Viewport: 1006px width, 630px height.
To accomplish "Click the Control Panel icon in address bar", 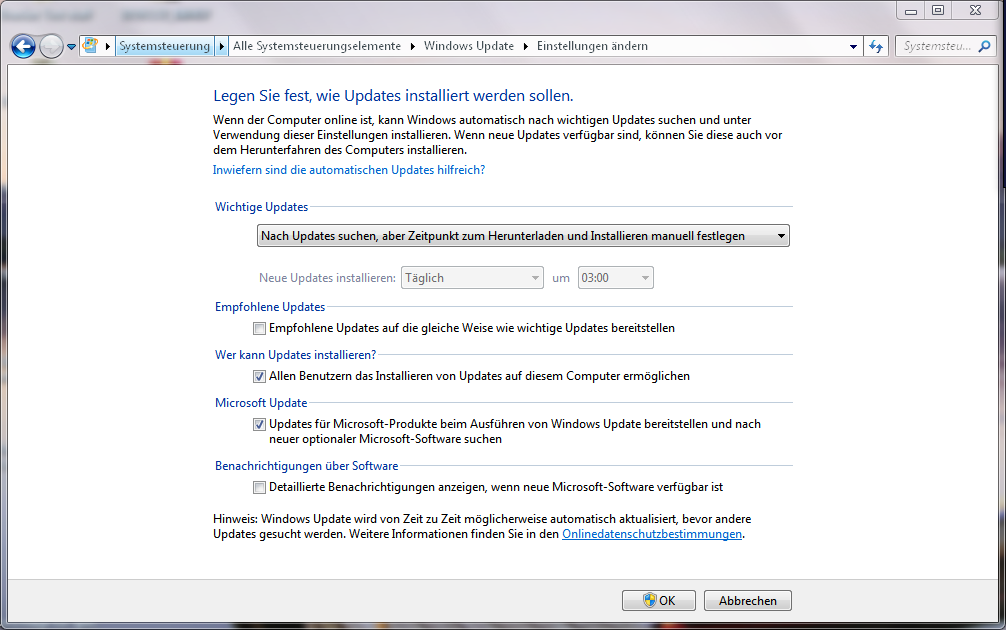I will (90, 46).
